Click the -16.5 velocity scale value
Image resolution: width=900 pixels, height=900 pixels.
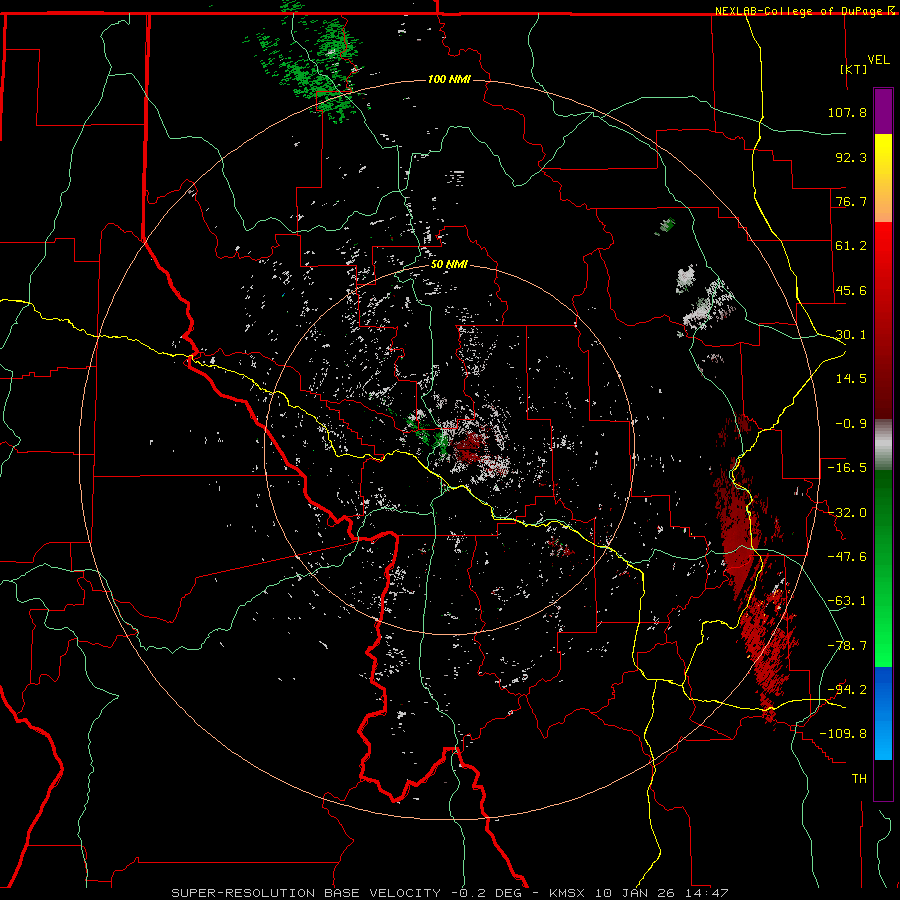point(847,468)
